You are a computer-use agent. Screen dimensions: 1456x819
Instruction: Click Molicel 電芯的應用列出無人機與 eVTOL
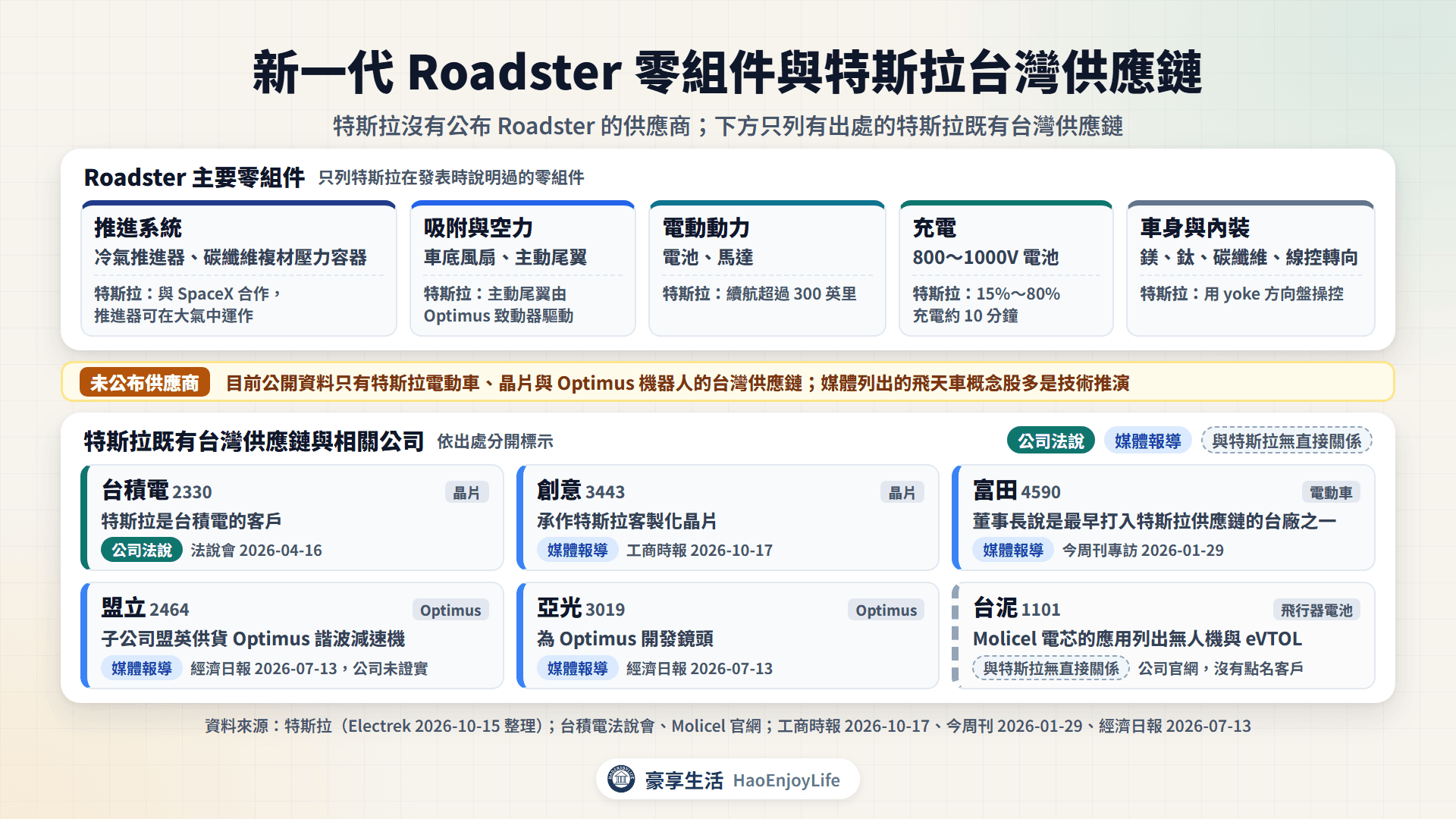click(1137, 639)
